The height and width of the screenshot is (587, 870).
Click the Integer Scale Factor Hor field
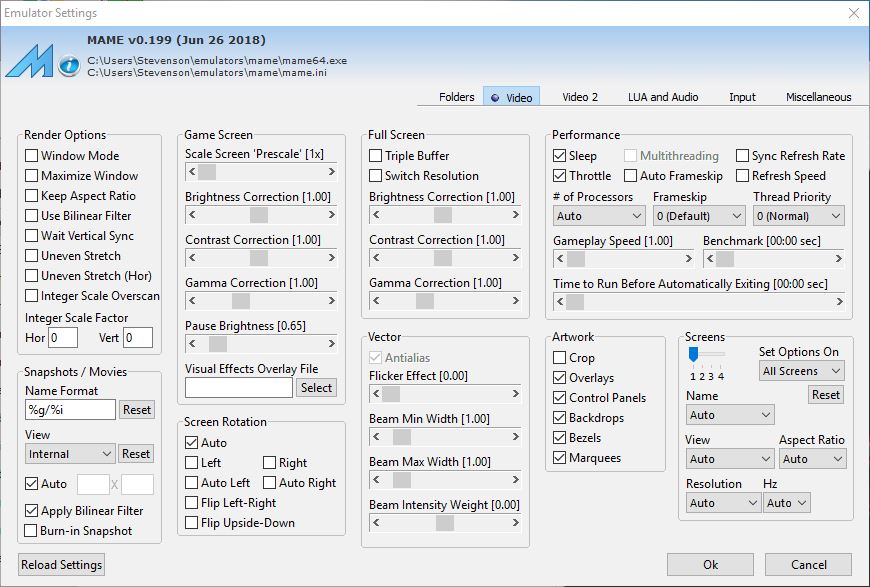[x=63, y=337]
